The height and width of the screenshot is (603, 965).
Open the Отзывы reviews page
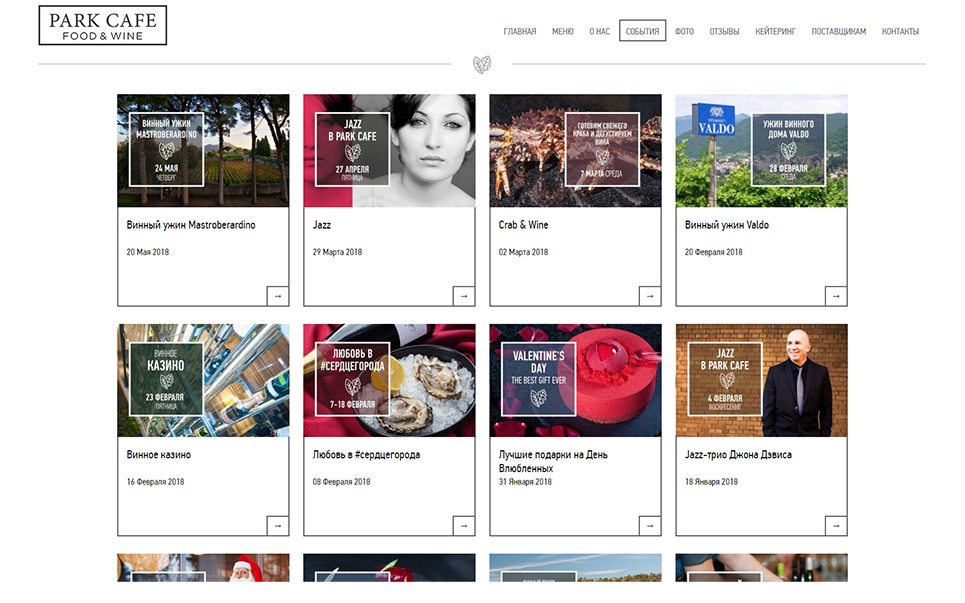[724, 31]
